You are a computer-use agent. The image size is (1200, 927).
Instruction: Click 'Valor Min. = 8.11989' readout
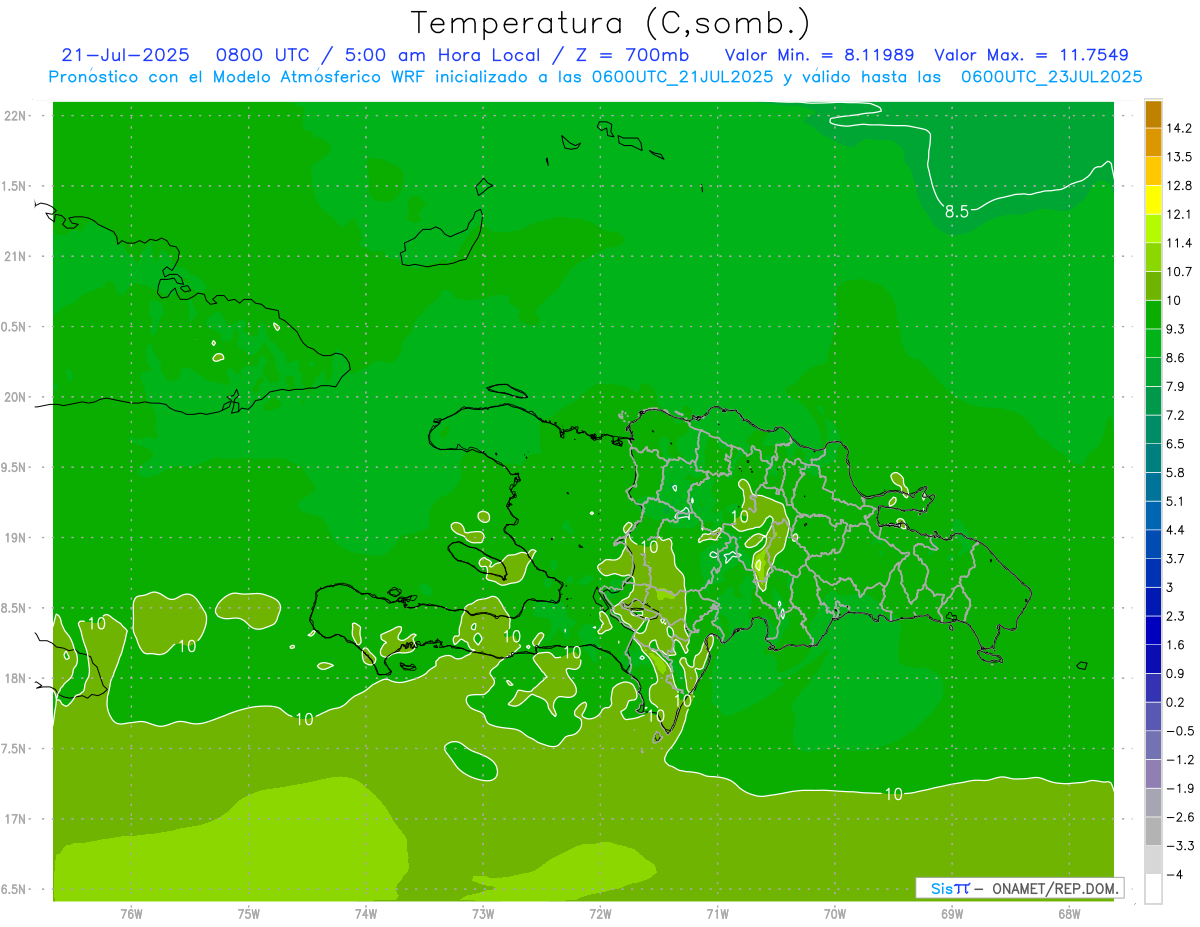pyautogui.click(x=818, y=55)
